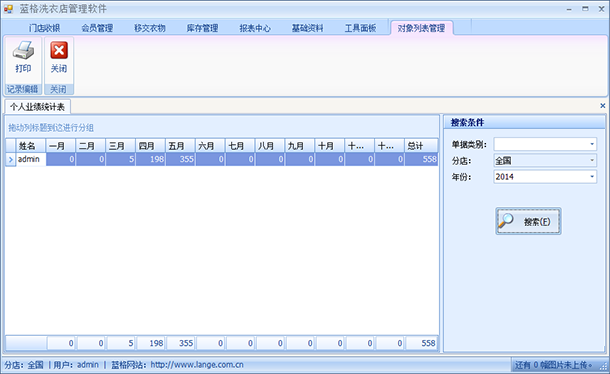The height and width of the screenshot is (374, 610).
Task: Select the 个人业绩统计表 document tab
Action: 37,107
